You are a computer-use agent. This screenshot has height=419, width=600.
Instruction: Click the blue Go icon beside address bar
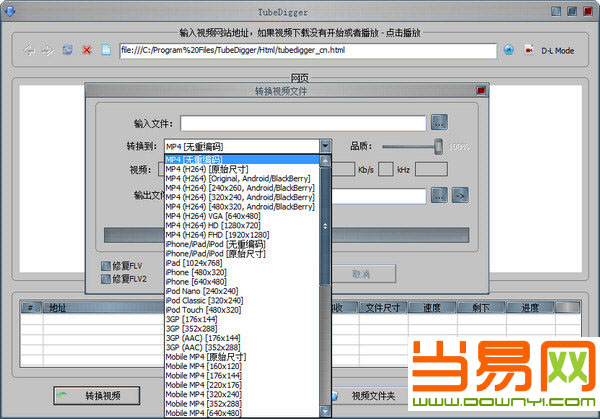509,50
